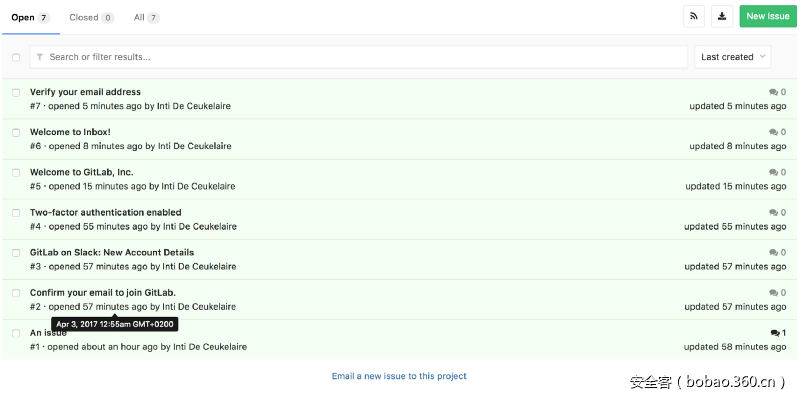This screenshot has height=400, width=800.
Task: Open comments icon for Welcome to GitLab, Inc.
Action: 773,172
